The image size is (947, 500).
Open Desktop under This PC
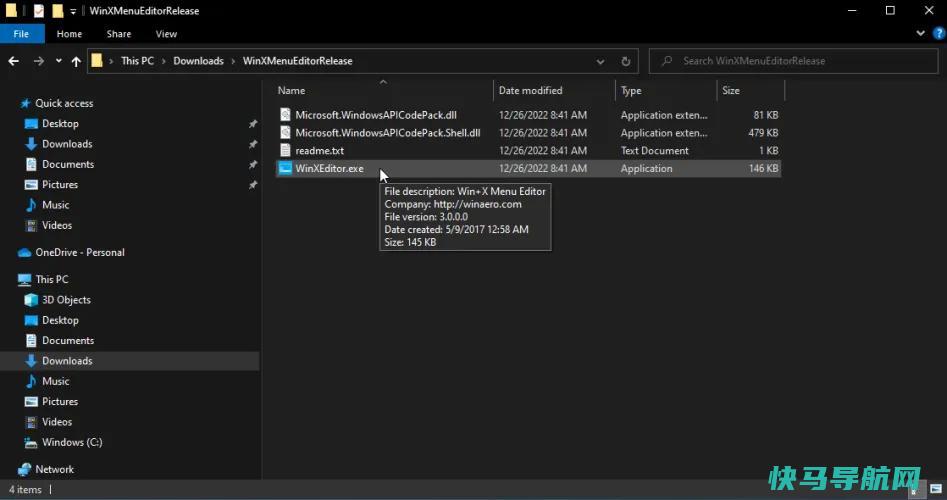tap(60, 321)
